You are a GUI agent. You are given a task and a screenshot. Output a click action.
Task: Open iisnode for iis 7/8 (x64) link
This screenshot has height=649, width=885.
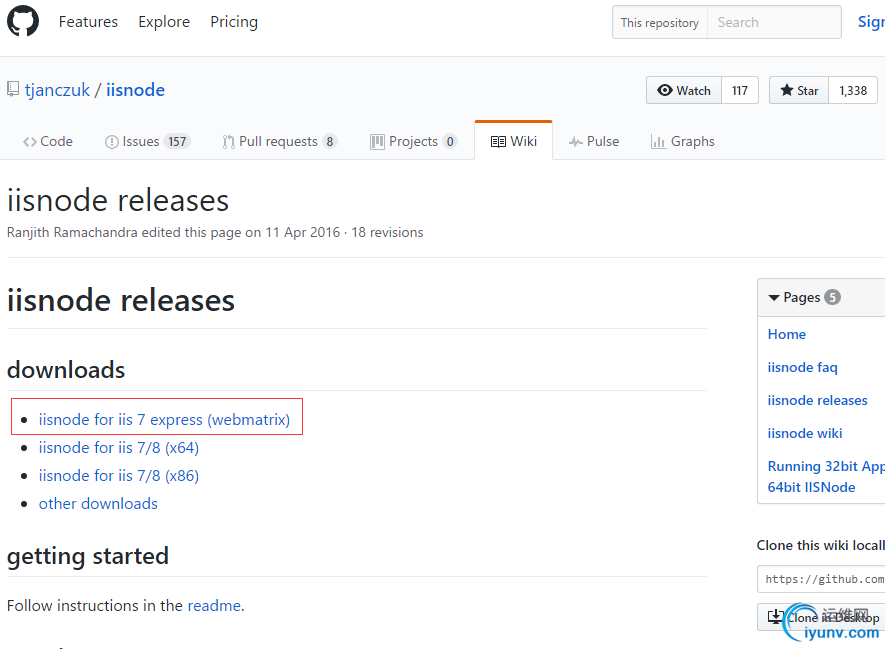click(x=119, y=448)
